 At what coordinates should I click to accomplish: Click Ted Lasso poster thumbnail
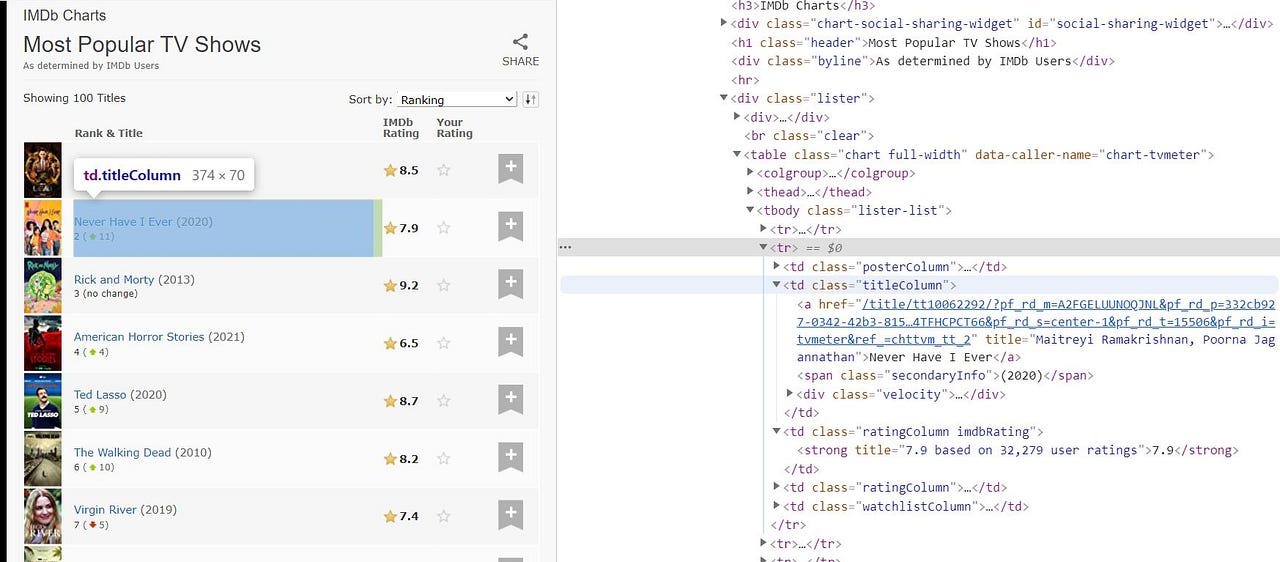coord(43,401)
